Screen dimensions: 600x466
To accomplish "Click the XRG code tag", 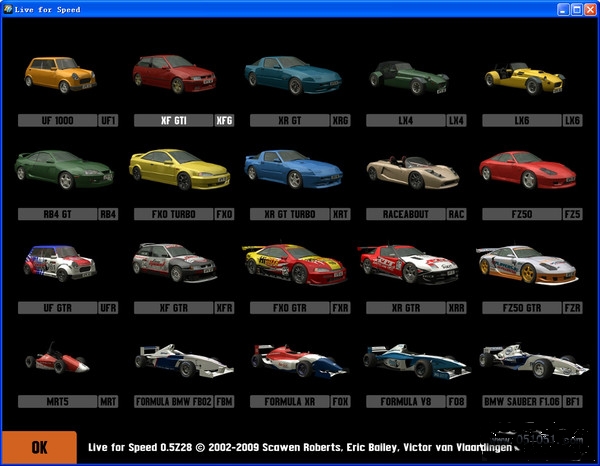I will 341,121.
